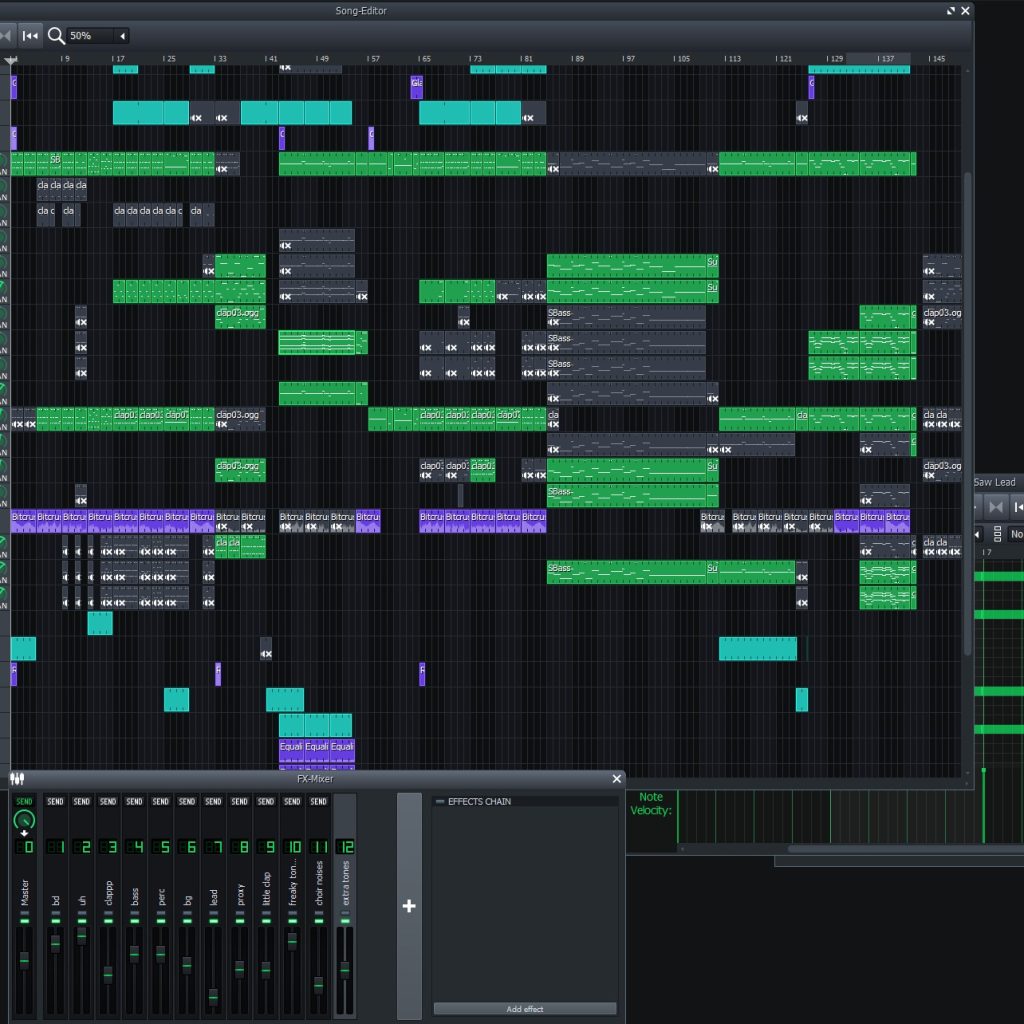Add a new FX channel with plus button

click(409, 906)
